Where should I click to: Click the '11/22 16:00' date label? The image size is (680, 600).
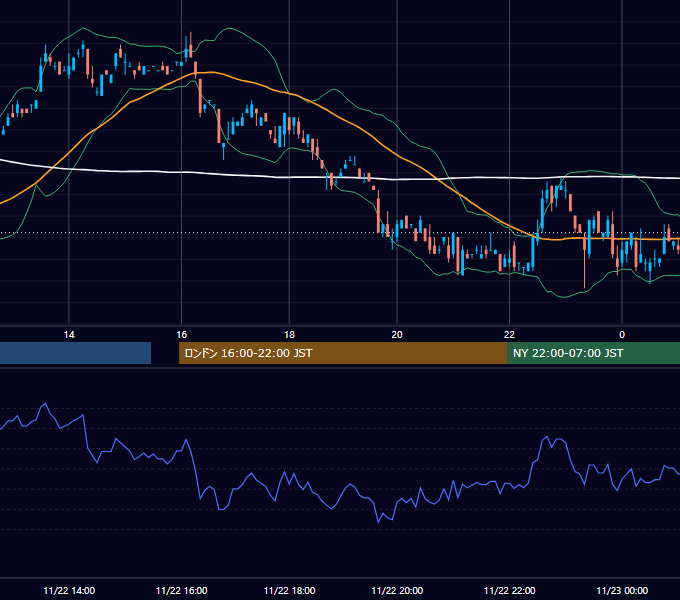[181, 590]
